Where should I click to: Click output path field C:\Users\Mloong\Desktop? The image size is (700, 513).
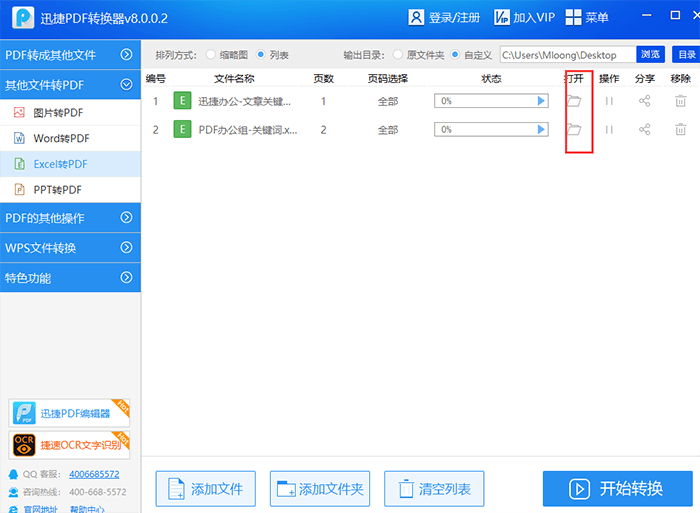568,55
